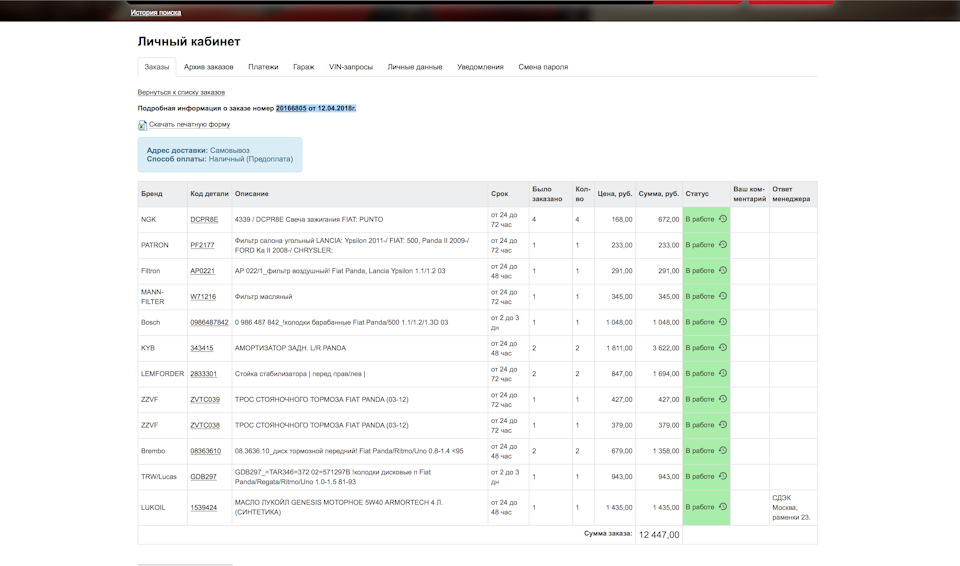Open the VIN-запросы tab
This screenshot has height=566, width=960.
pyautogui.click(x=351, y=67)
